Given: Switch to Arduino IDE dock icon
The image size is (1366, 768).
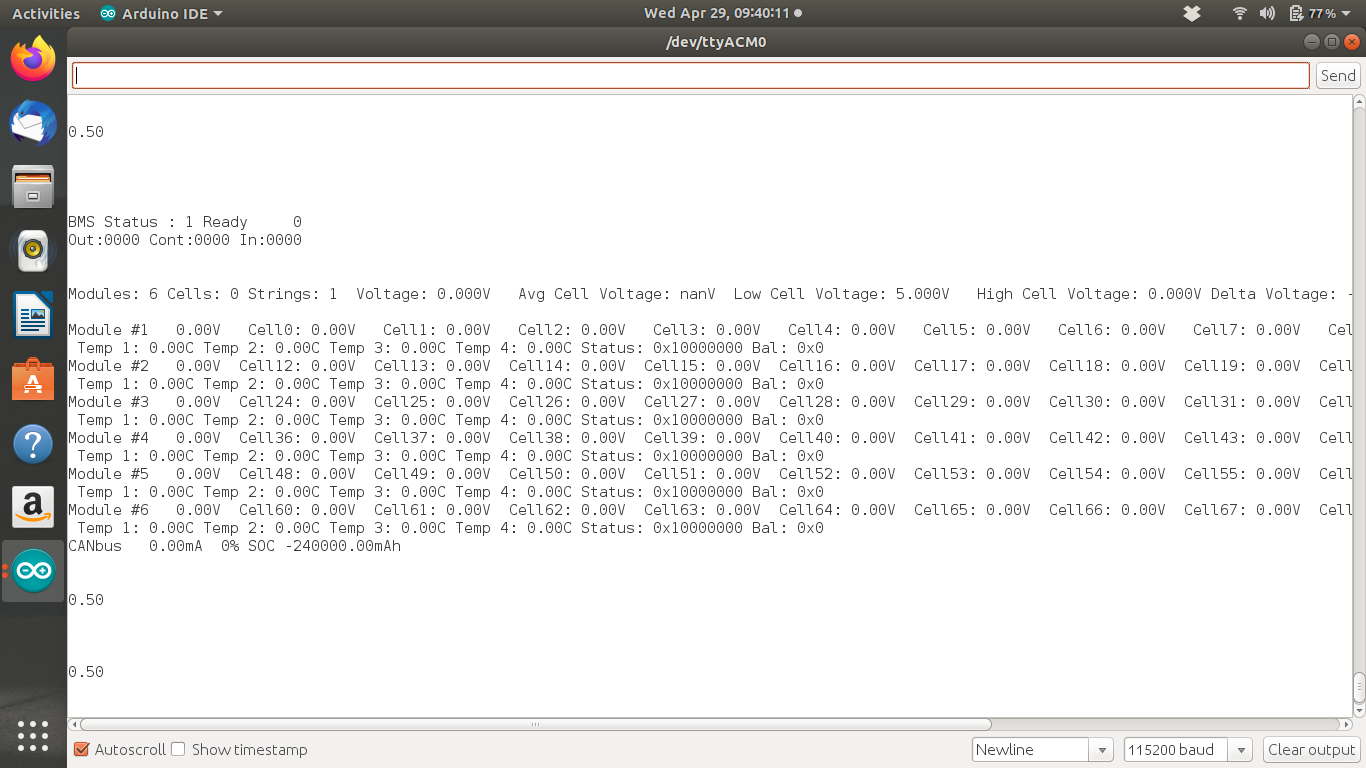Looking at the screenshot, I should [x=33, y=571].
